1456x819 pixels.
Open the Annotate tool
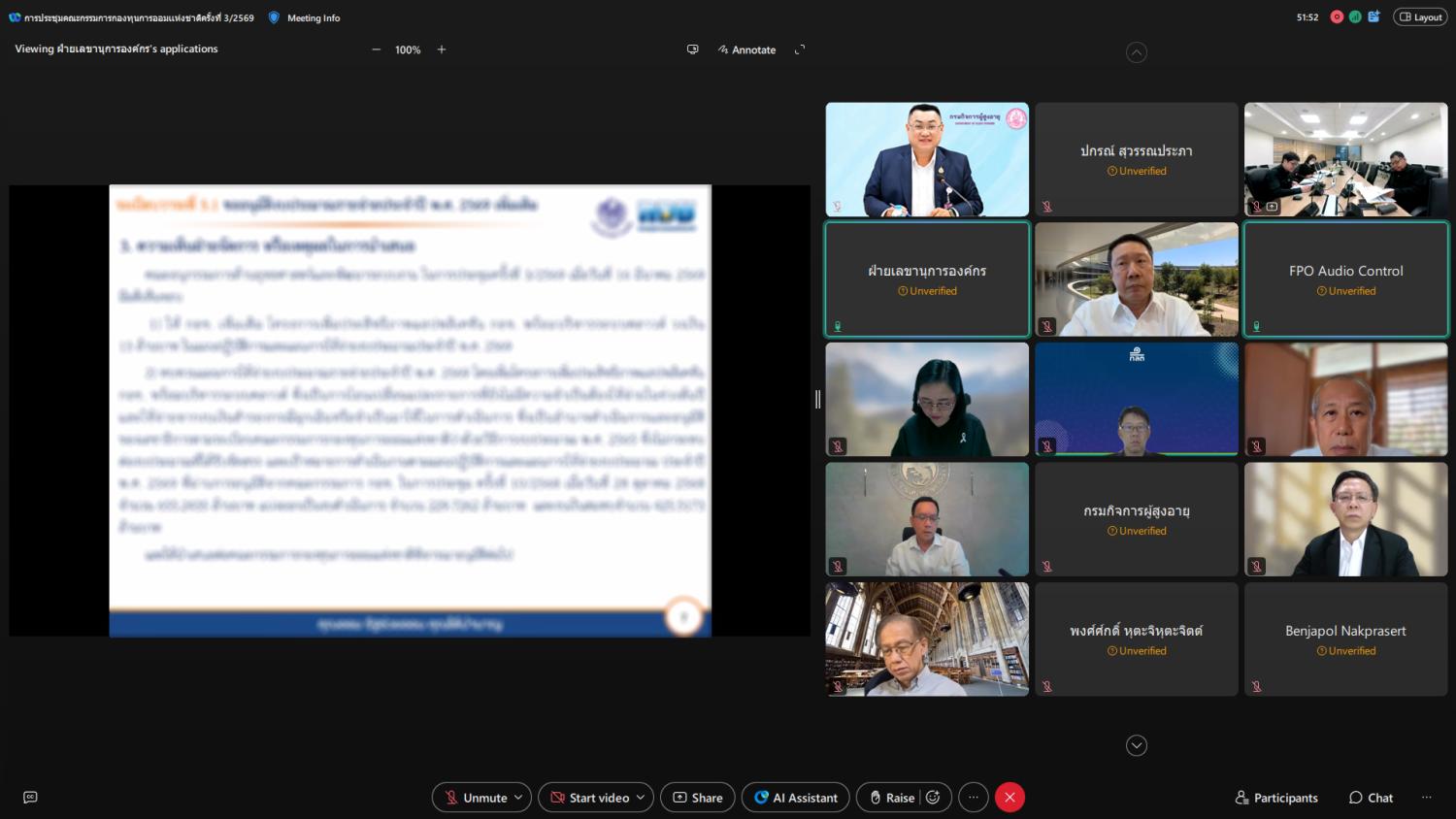click(746, 49)
